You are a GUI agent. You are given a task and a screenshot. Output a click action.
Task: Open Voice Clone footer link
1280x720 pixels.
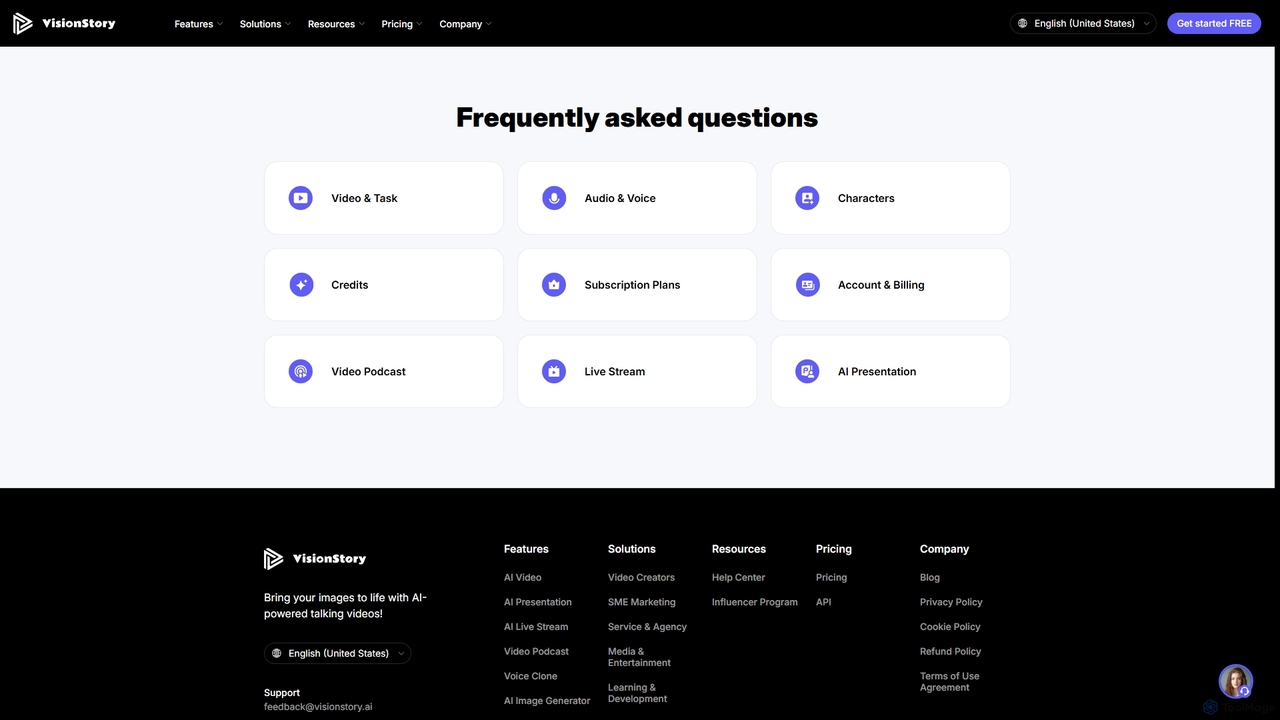coord(531,676)
